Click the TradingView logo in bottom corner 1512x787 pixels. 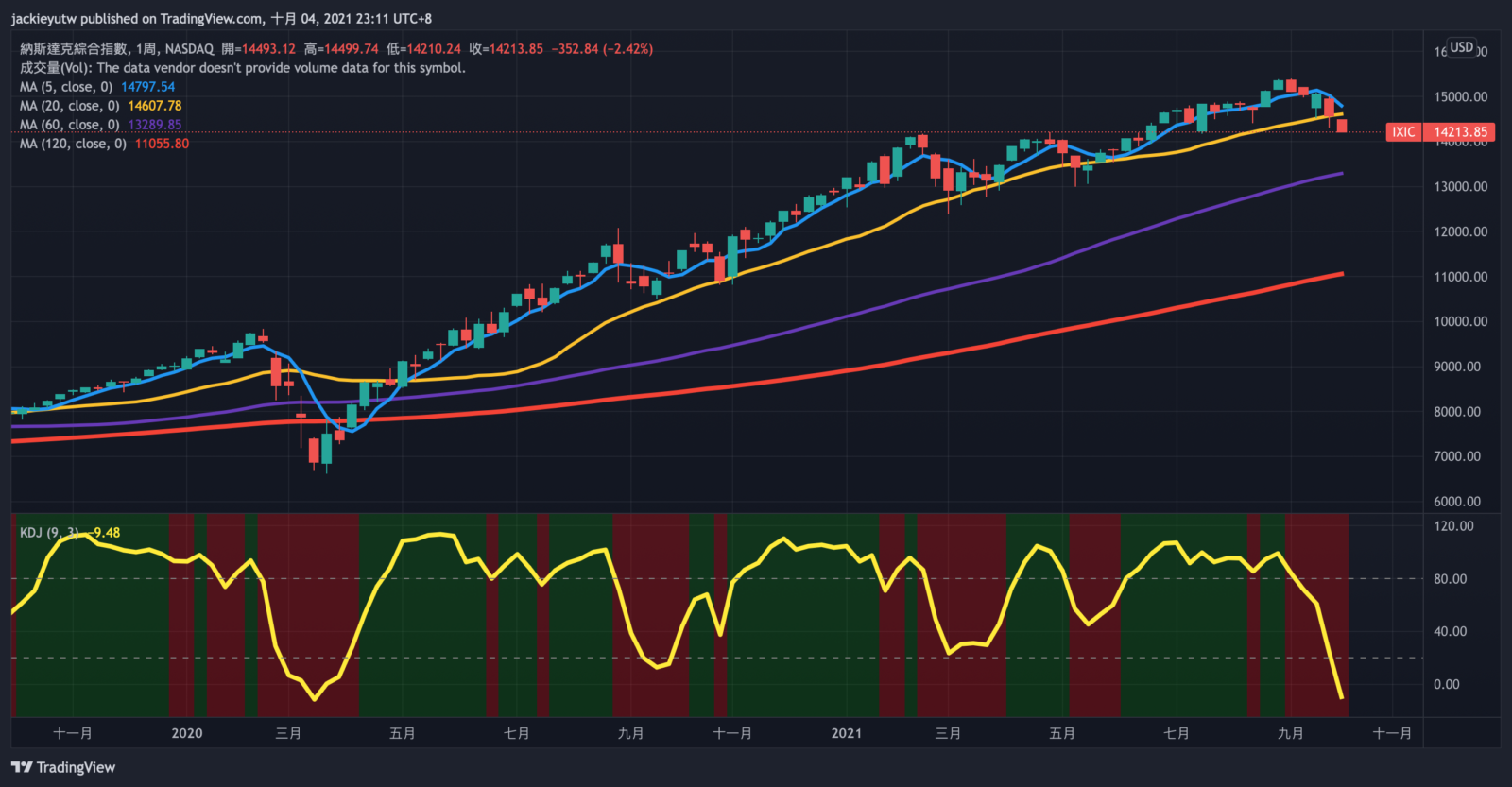(x=63, y=767)
